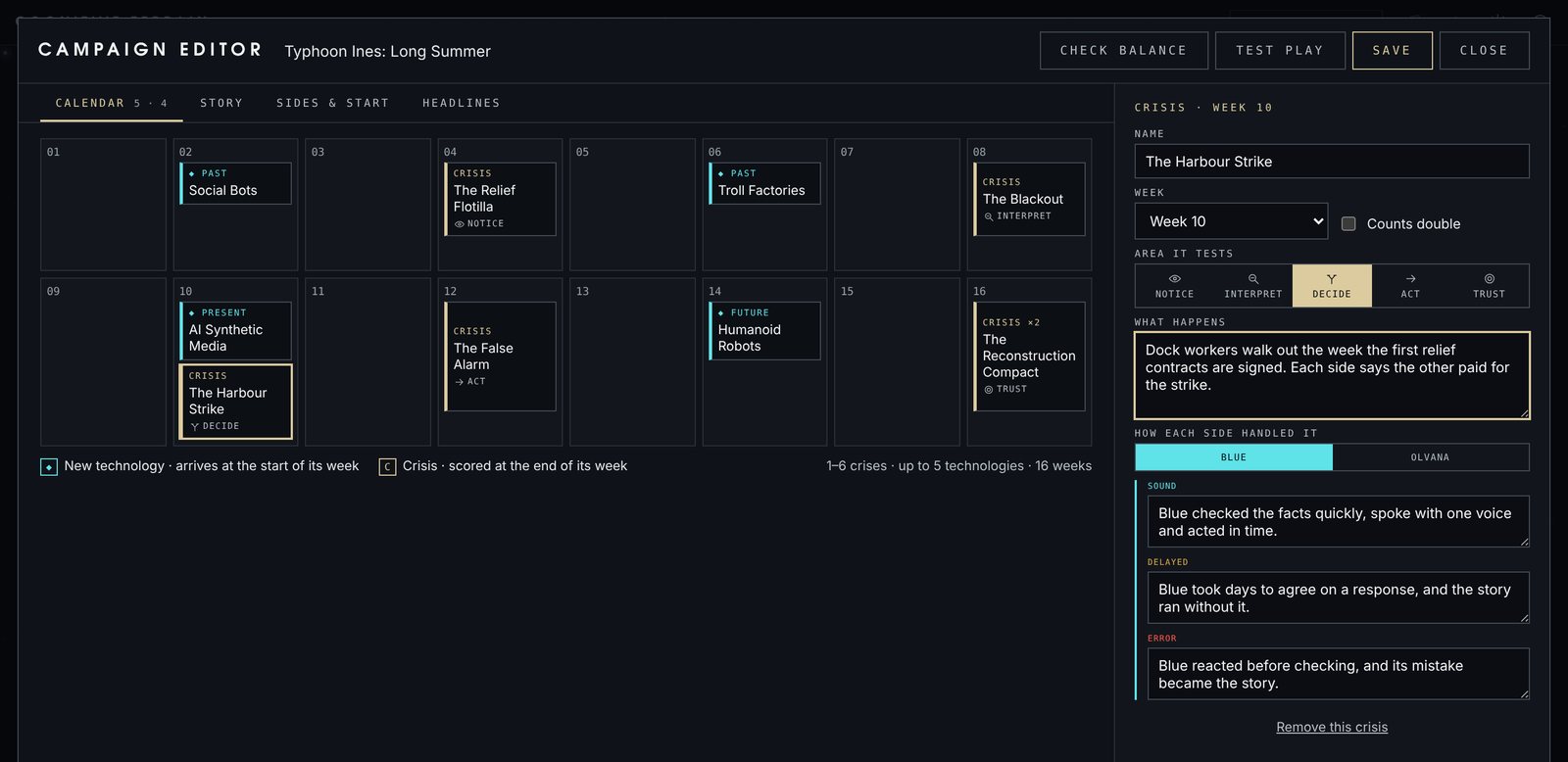Toggle the Counts double checkbox
The image size is (1568, 762).
tap(1348, 223)
